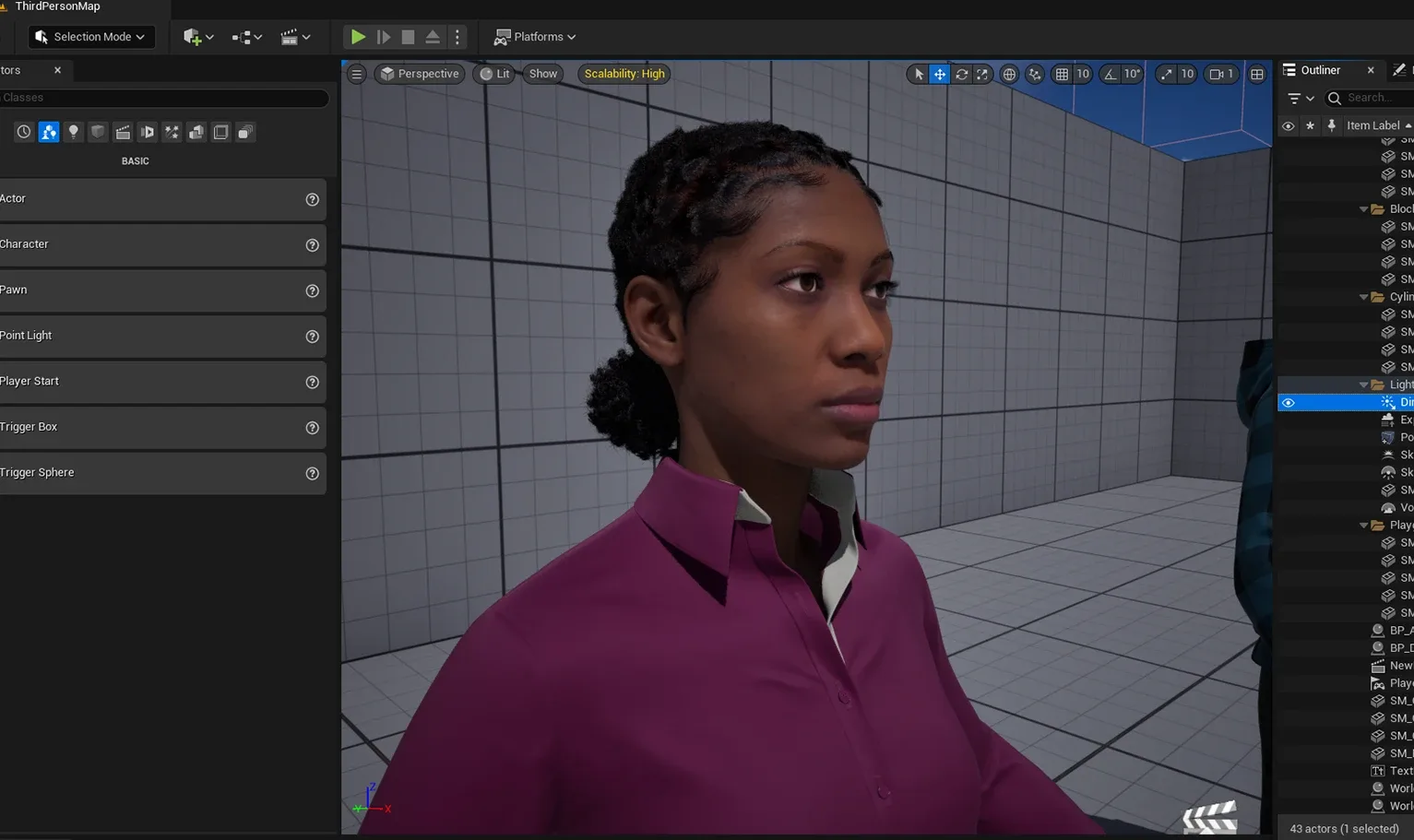Activate the Scale tool in viewport
Screen dimensions: 1414x840
[x=982, y=74]
